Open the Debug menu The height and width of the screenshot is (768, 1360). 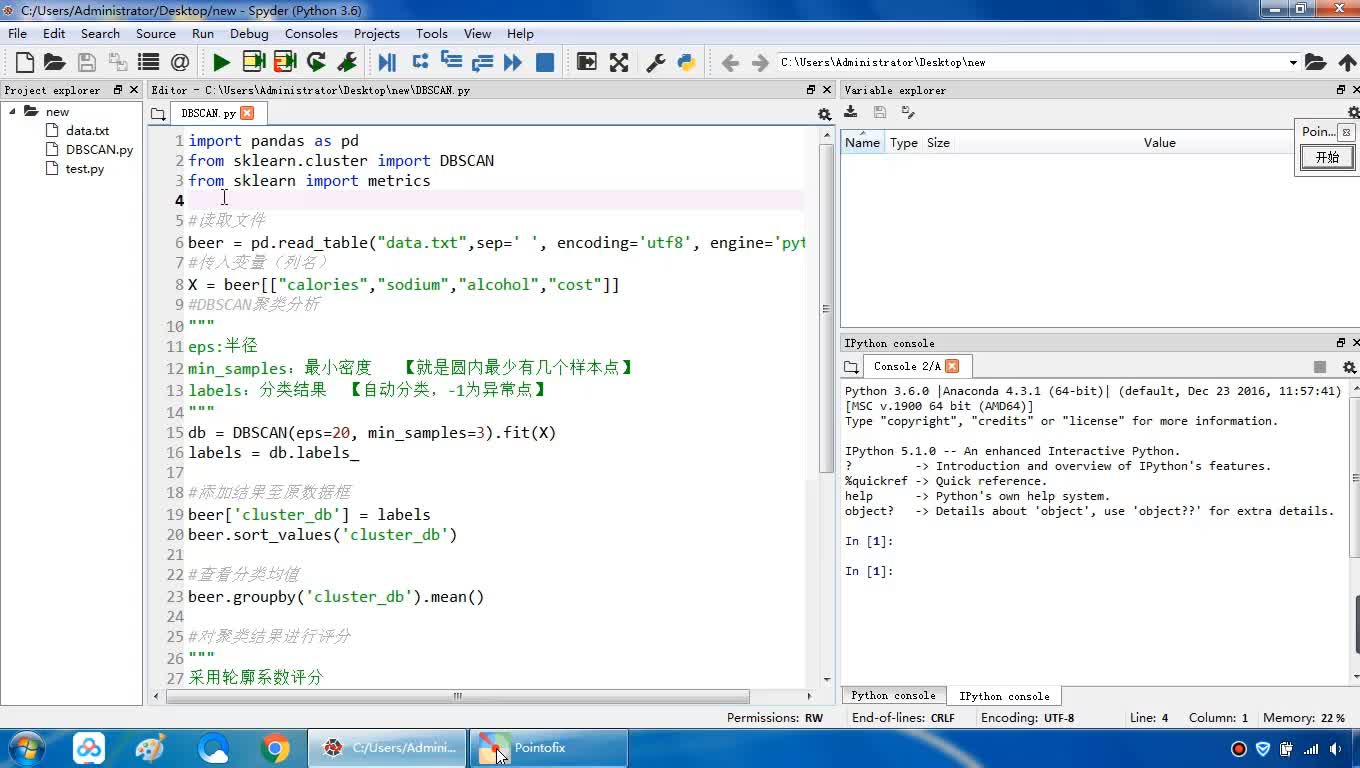[x=249, y=33]
